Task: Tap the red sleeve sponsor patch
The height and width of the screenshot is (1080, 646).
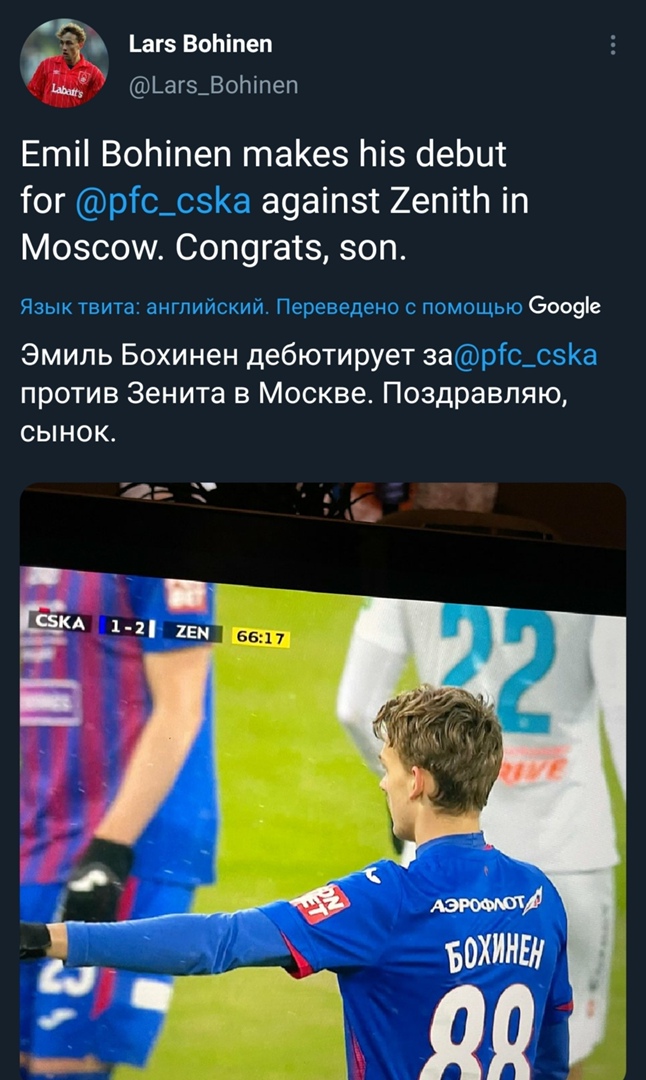Action: click(320, 903)
